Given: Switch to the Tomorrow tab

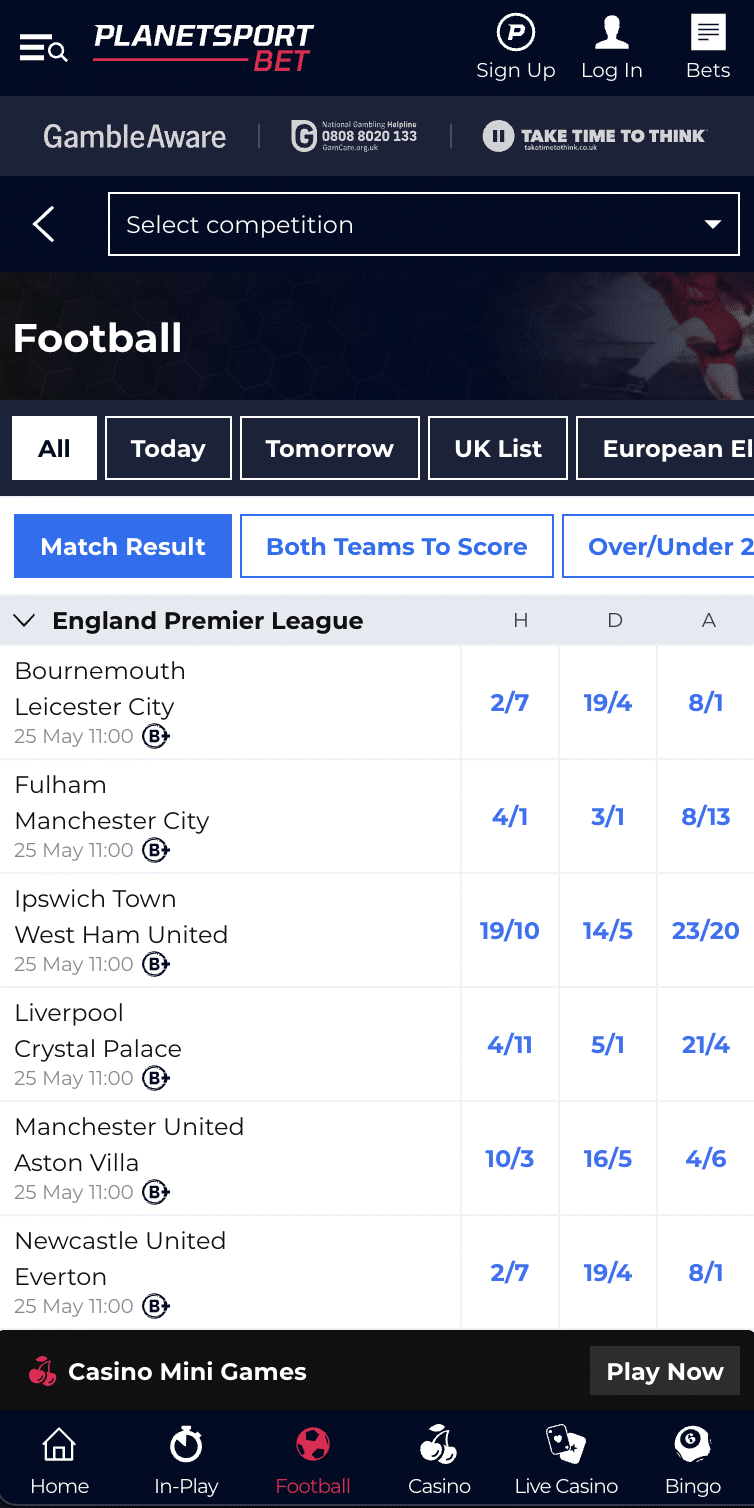Looking at the screenshot, I should point(329,447).
